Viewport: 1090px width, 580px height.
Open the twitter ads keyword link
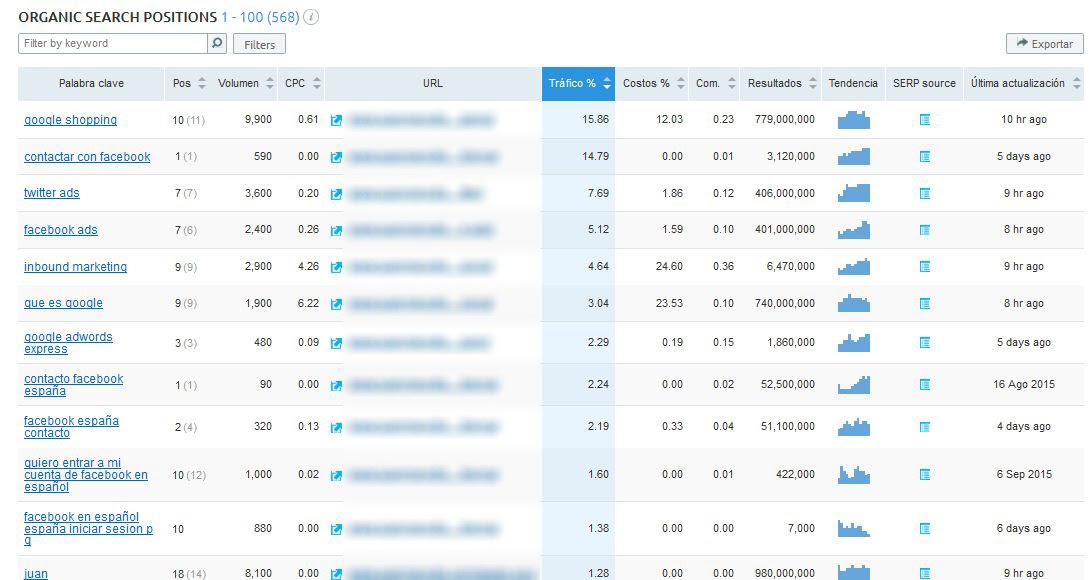(x=51, y=193)
